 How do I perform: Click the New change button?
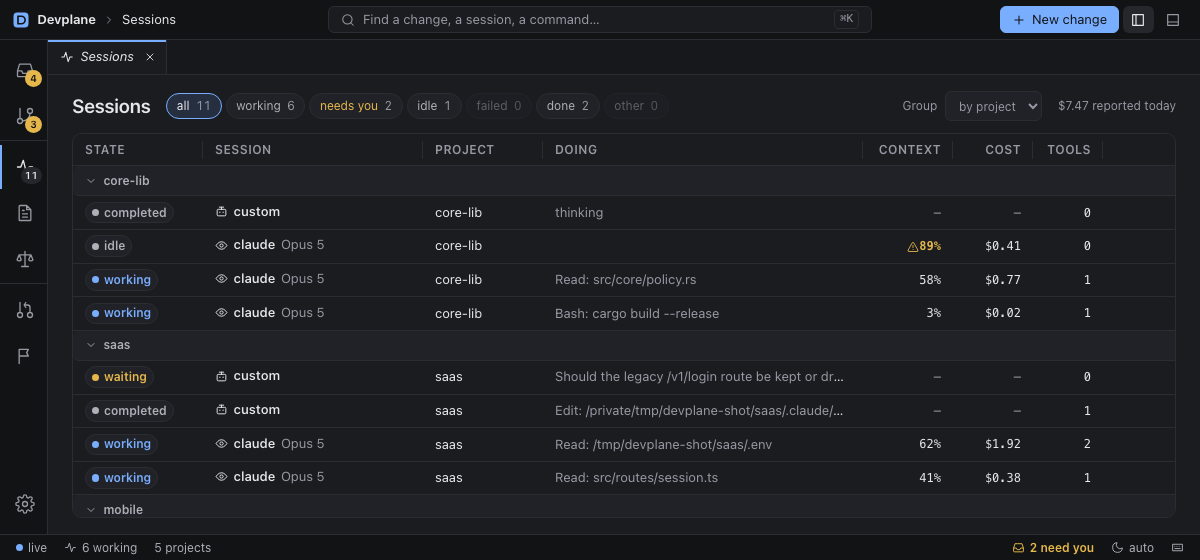pos(1059,19)
